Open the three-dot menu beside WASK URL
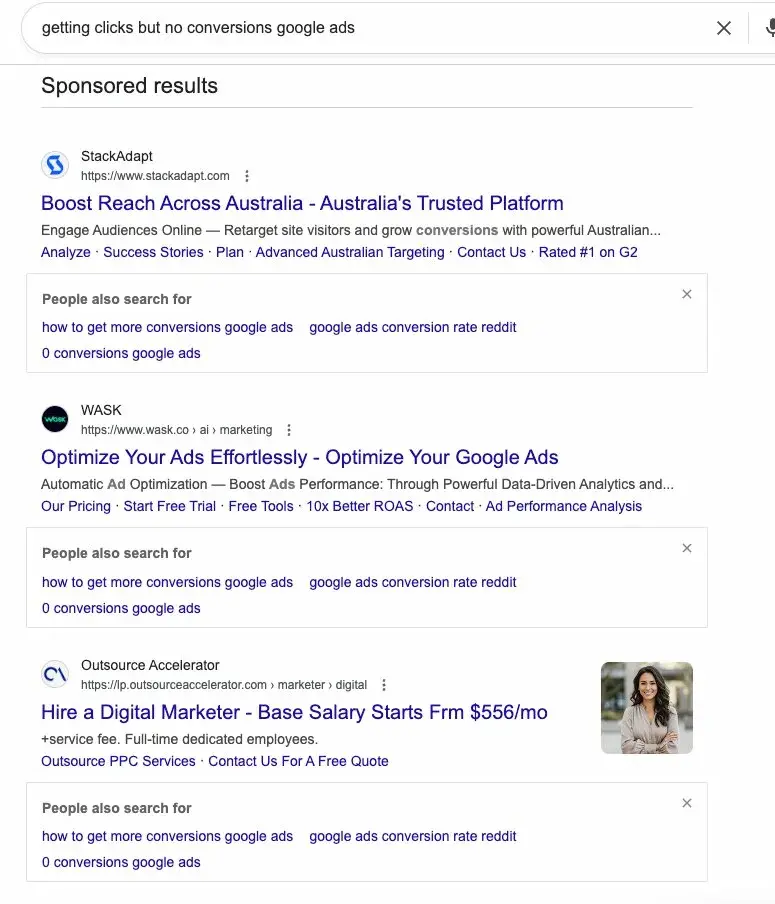Image resolution: width=775 pixels, height=904 pixels. pos(288,429)
